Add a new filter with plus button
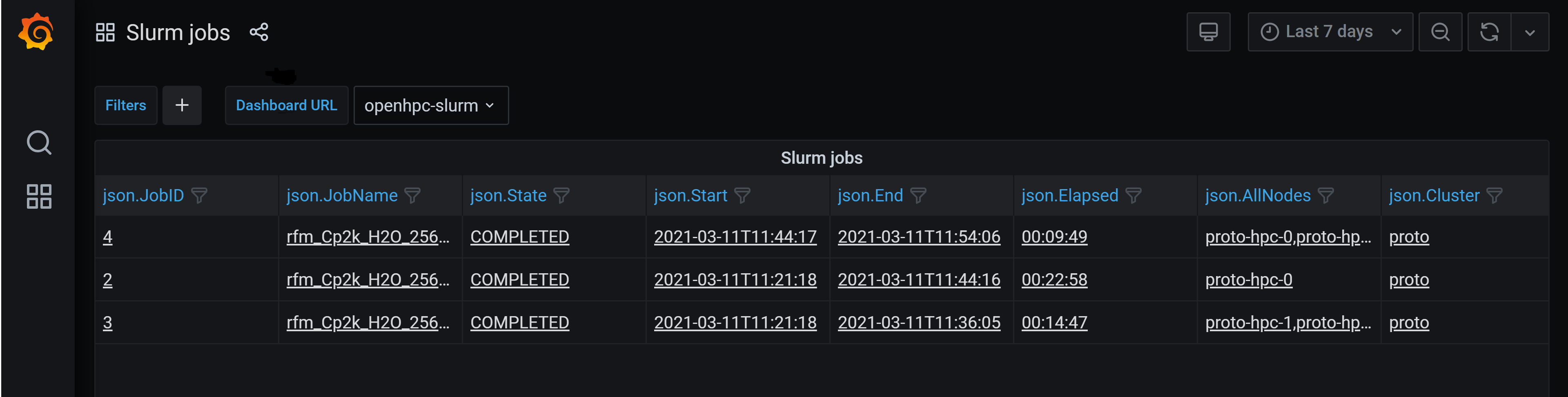Image resolution: width=1568 pixels, height=397 pixels. click(181, 105)
